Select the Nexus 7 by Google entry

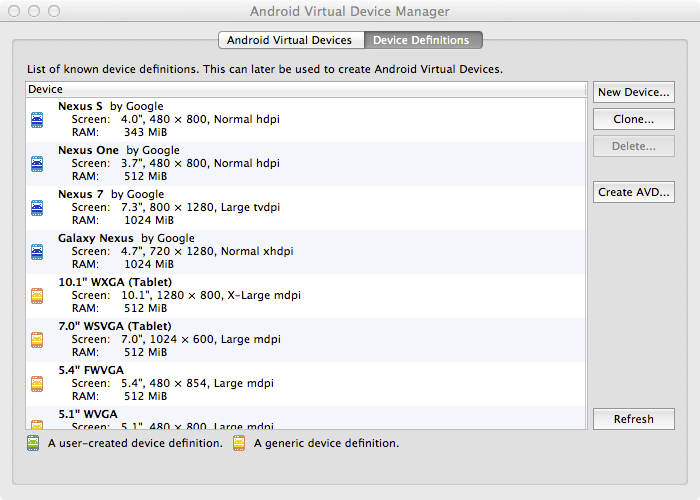pyautogui.click(x=306, y=208)
